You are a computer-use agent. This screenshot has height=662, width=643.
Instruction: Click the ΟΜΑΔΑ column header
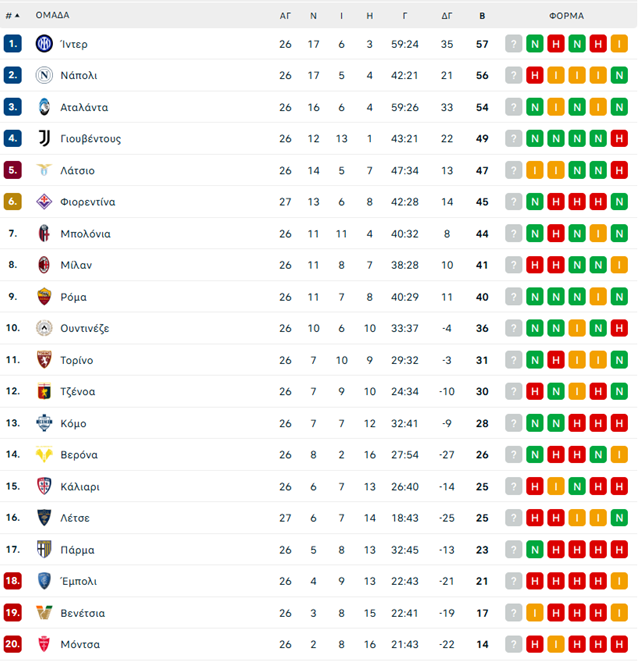click(52, 15)
